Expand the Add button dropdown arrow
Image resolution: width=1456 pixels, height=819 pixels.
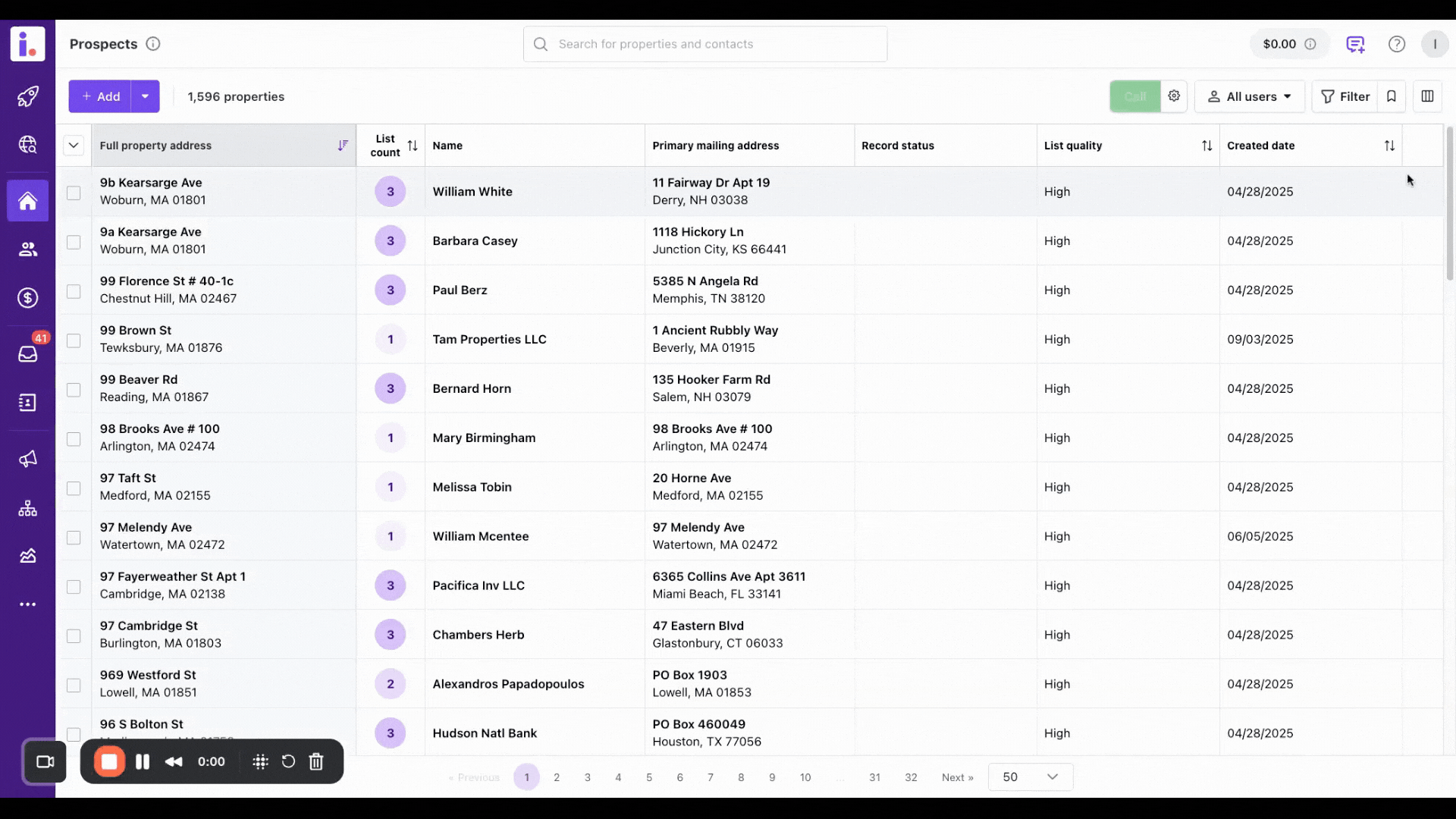point(145,96)
